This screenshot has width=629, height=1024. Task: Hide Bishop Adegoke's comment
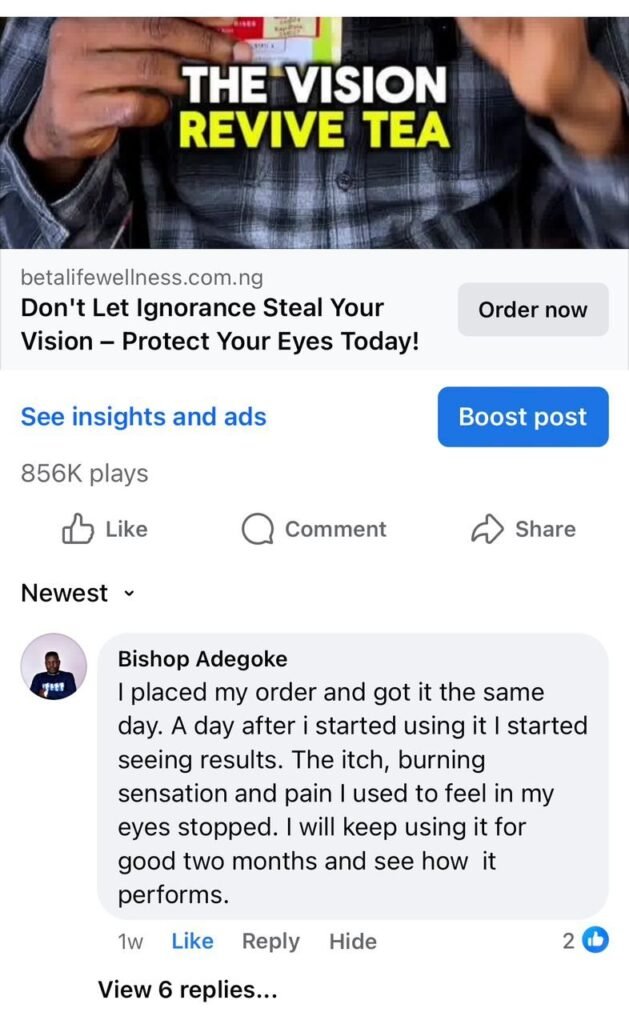[353, 941]
